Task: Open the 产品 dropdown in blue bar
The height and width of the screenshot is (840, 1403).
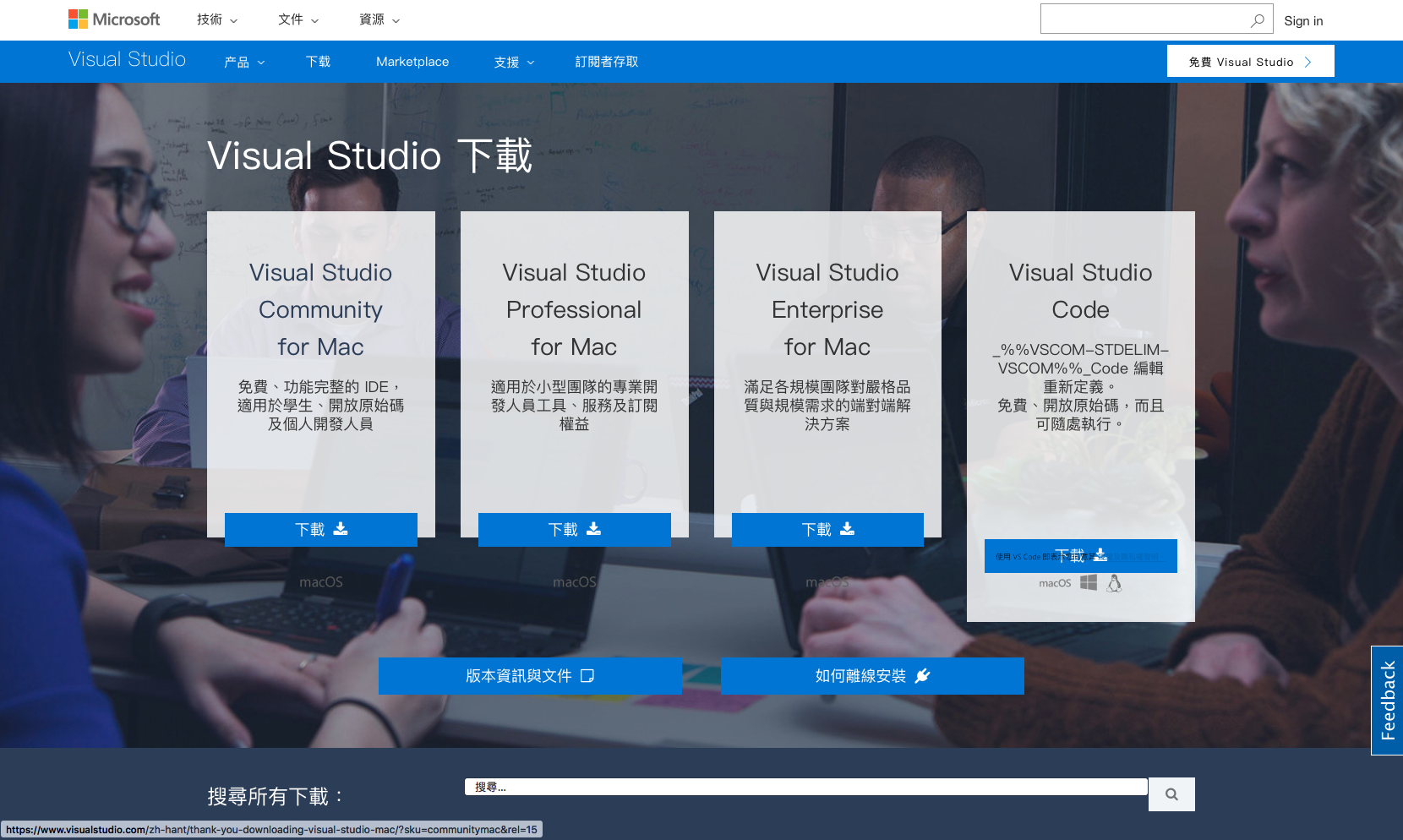Action: [244, 62]
